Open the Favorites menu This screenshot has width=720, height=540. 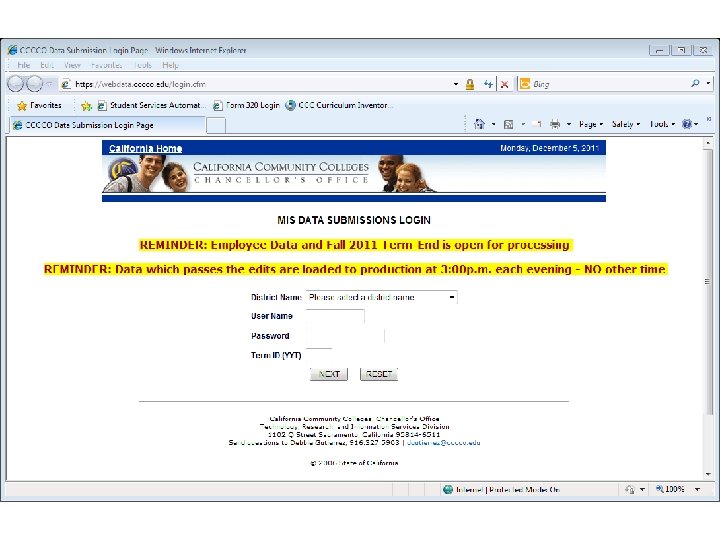click(x=107, y=65)
